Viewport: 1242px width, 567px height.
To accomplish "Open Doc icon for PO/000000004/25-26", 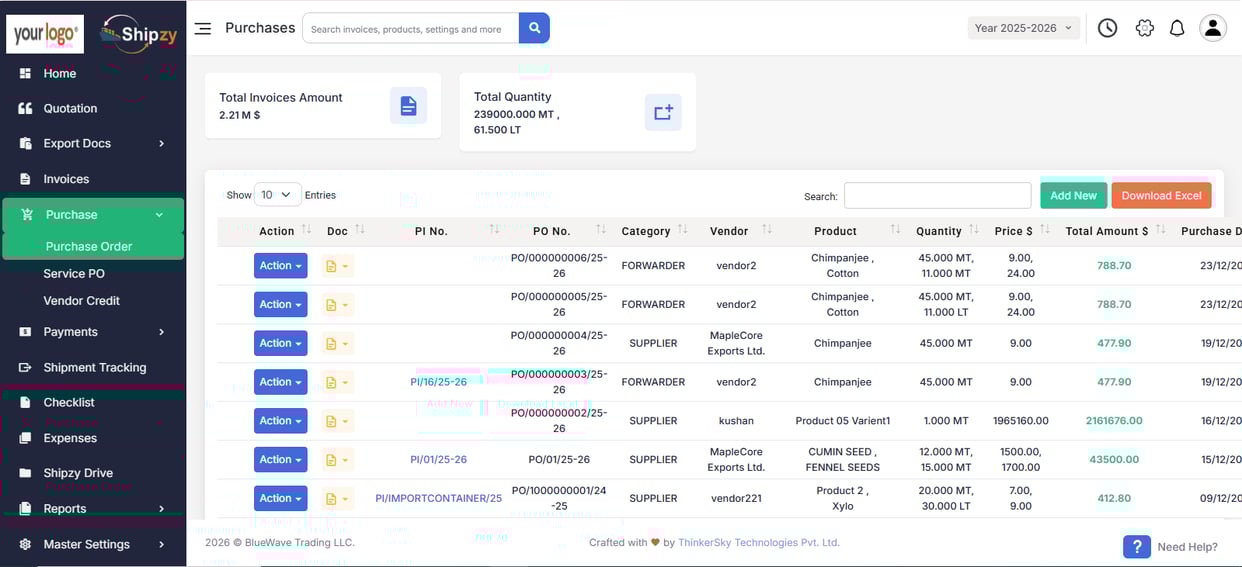I will (x=338, y=343).
